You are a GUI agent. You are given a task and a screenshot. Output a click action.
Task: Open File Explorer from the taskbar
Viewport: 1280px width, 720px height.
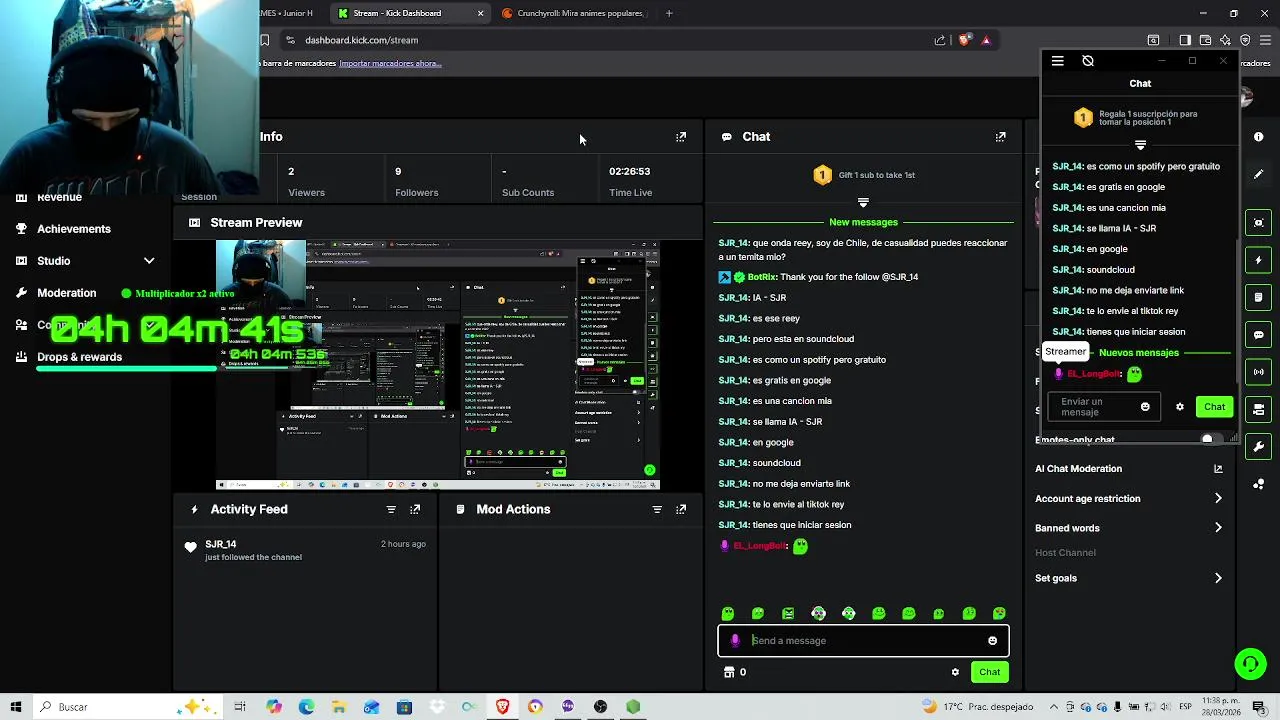click(339, 707)
